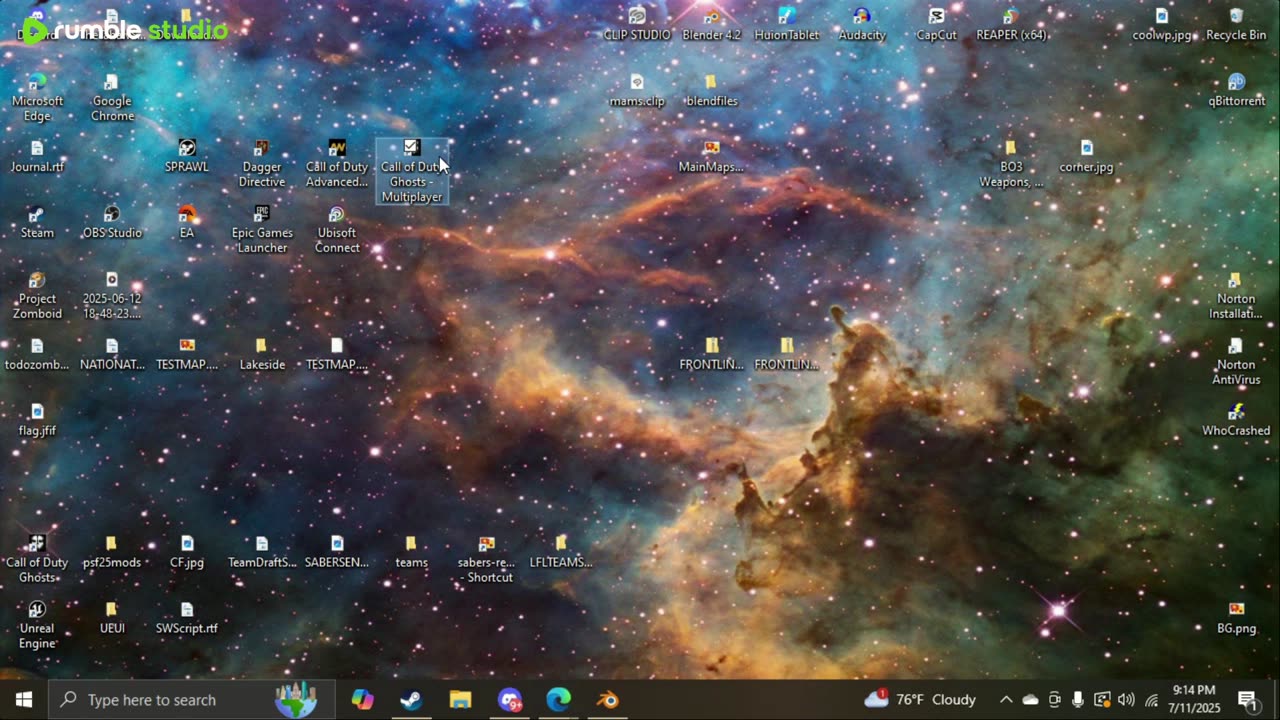This screenshot has width=1280, height=720.
Task: Select the CapCut desktop icon
Action: pos(936,24)
